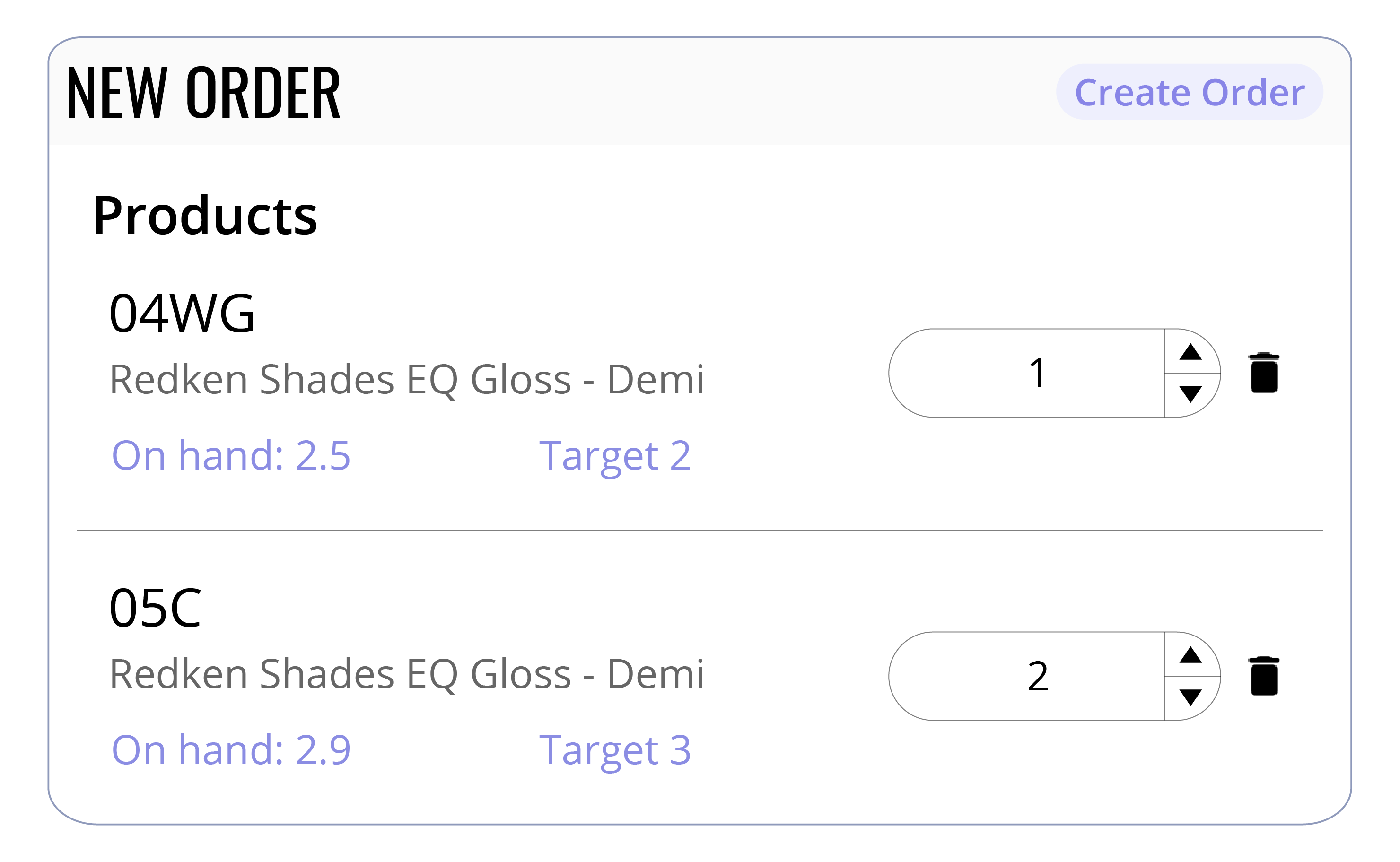The width and height of the screenshot is (1400, 862).
Task: Click the Create Order button
Action: (x=1189, y=92)
